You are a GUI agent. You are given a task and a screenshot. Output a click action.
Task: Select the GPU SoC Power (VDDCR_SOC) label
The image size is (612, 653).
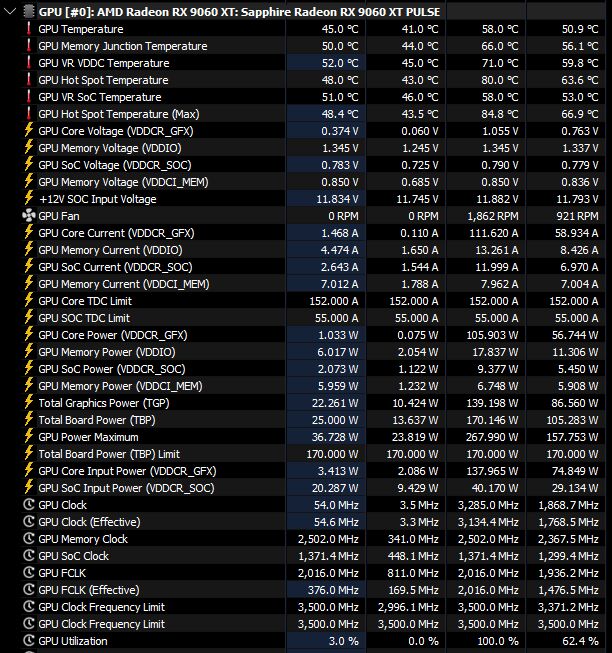tap(112, 369)
